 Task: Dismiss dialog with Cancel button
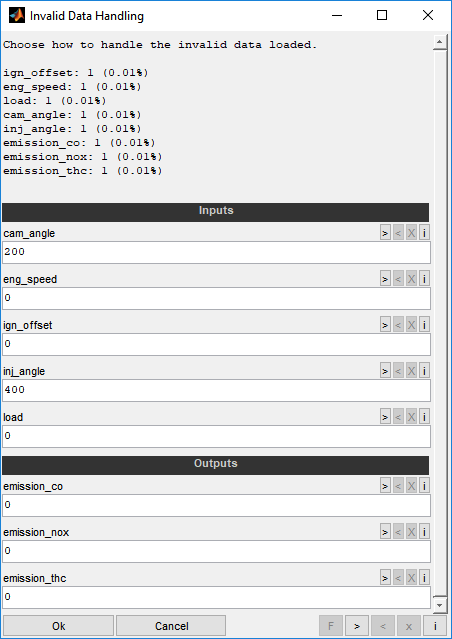click(x=171, y=626)
